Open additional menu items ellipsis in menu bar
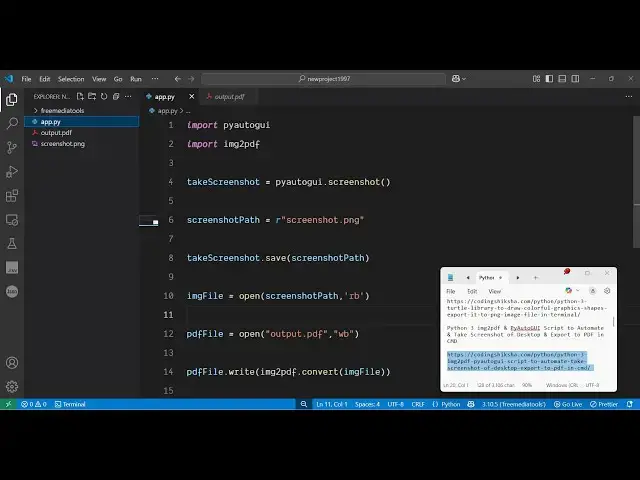 tap(155, 79)
